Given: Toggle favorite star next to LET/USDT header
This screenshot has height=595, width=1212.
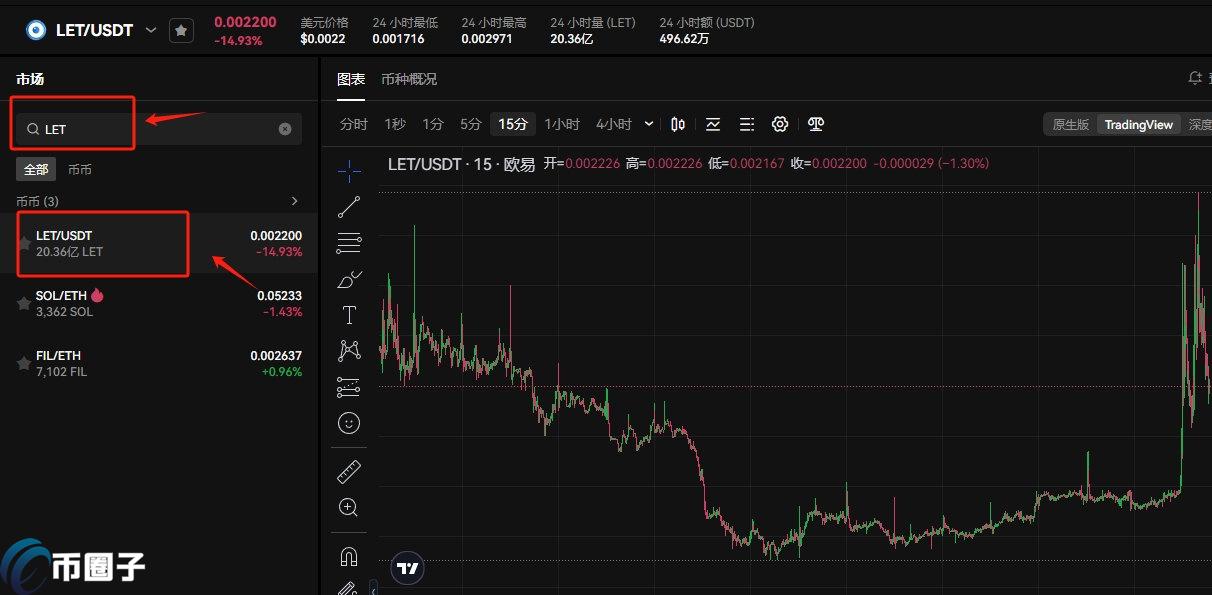Looking at the screenshot, I should pyautogui.click(x=181, y=30).
